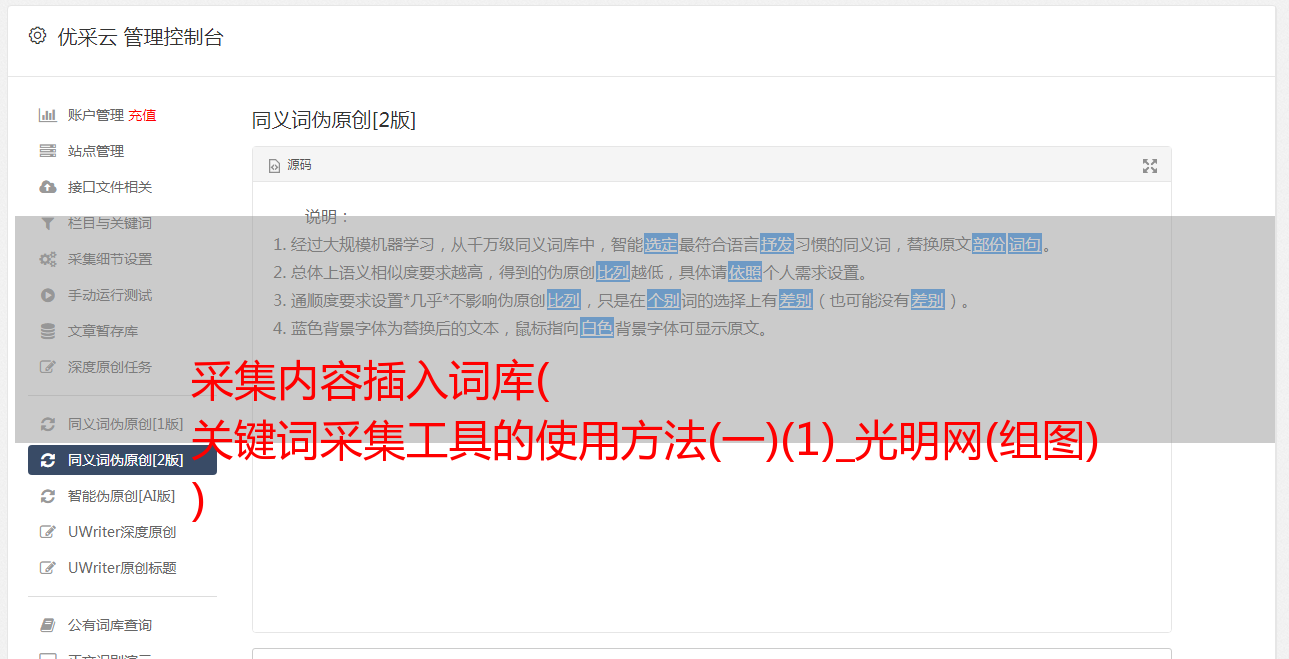1289x659 pixels.
Task: Open the UWriter原创标题 menu entry
Action: (122, 568)
